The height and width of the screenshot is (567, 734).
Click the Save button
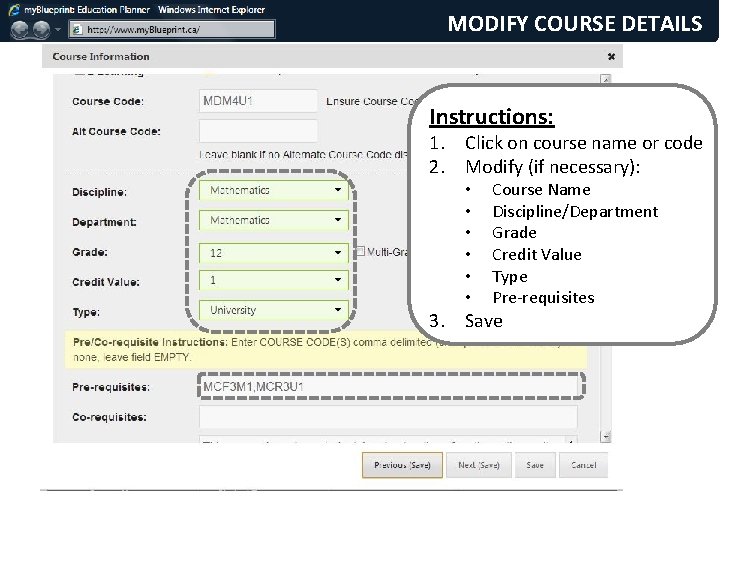[x=535, y=465]
